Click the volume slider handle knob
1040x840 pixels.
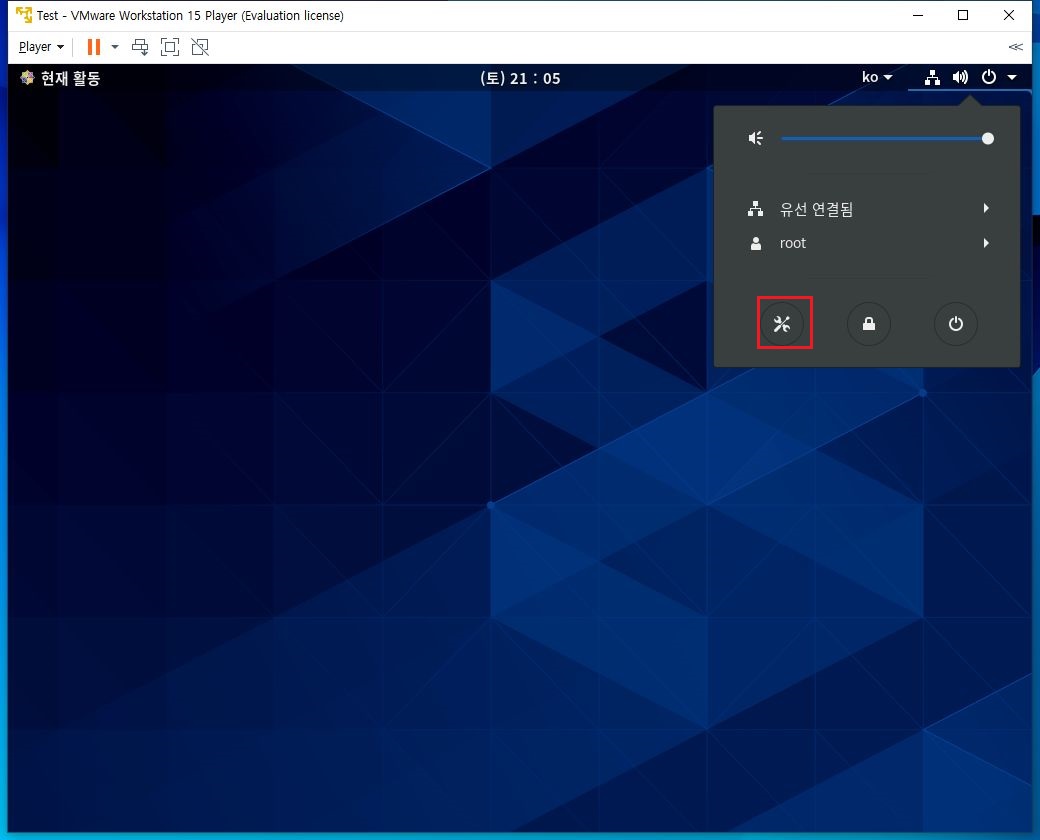coord(988,139)
